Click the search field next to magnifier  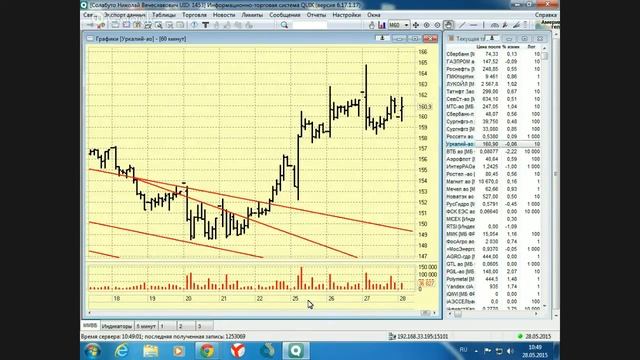coord(310,25)
